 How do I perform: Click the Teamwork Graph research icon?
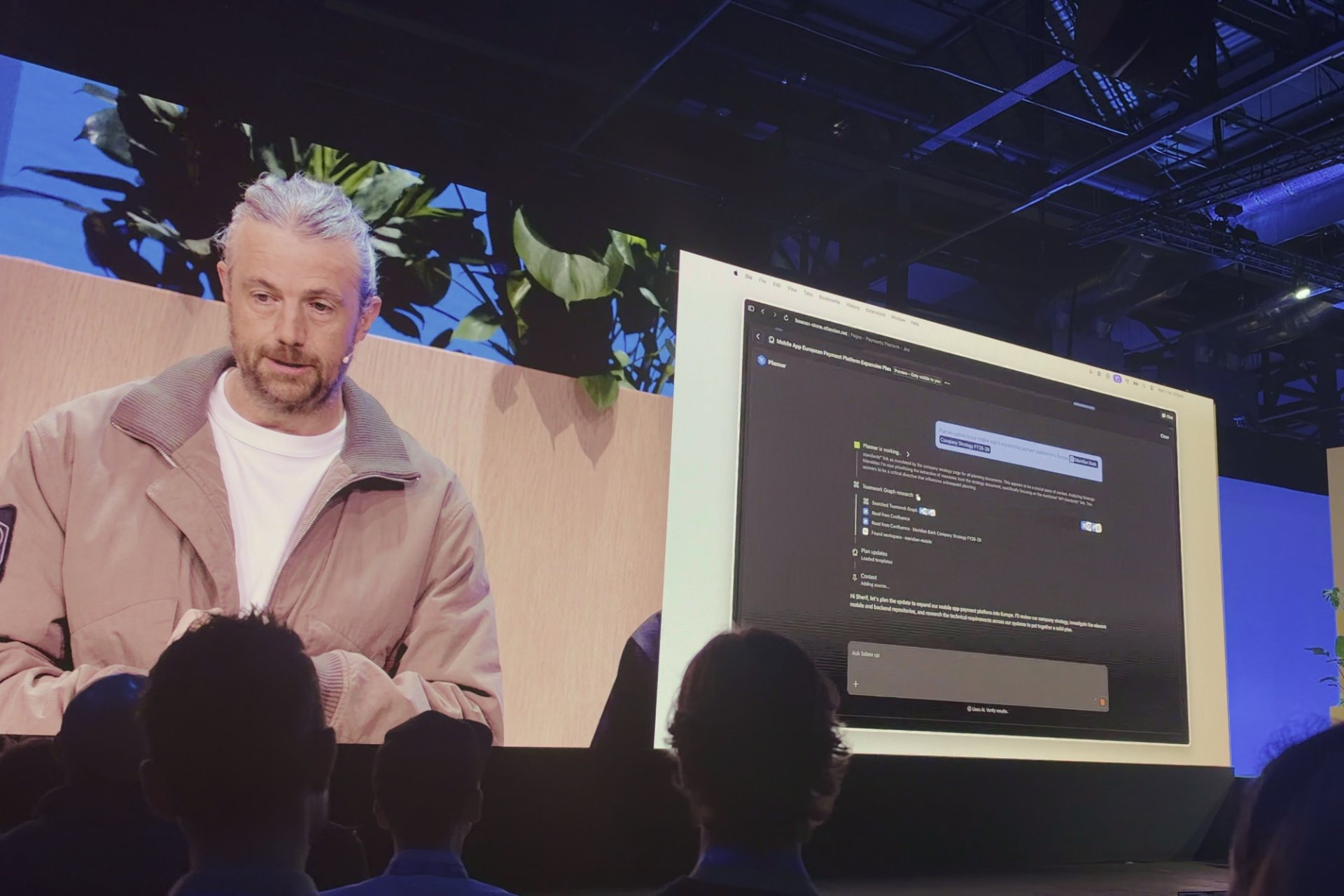point(856,484)
